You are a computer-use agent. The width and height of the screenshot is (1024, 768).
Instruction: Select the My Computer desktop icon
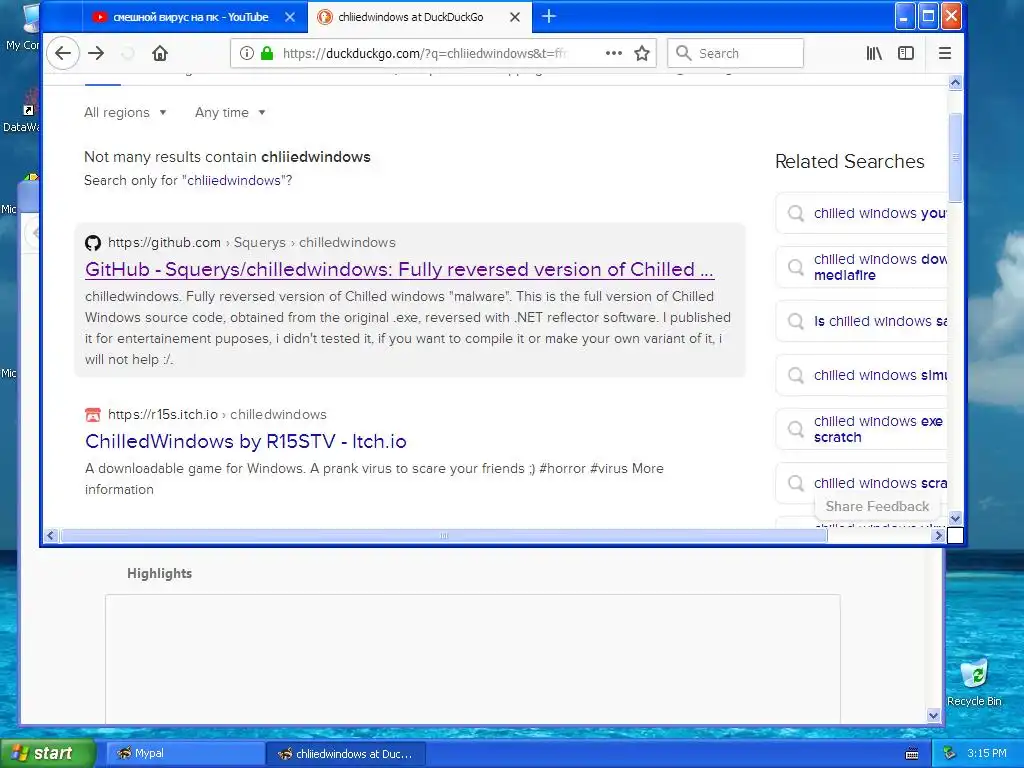coord(22,29)
